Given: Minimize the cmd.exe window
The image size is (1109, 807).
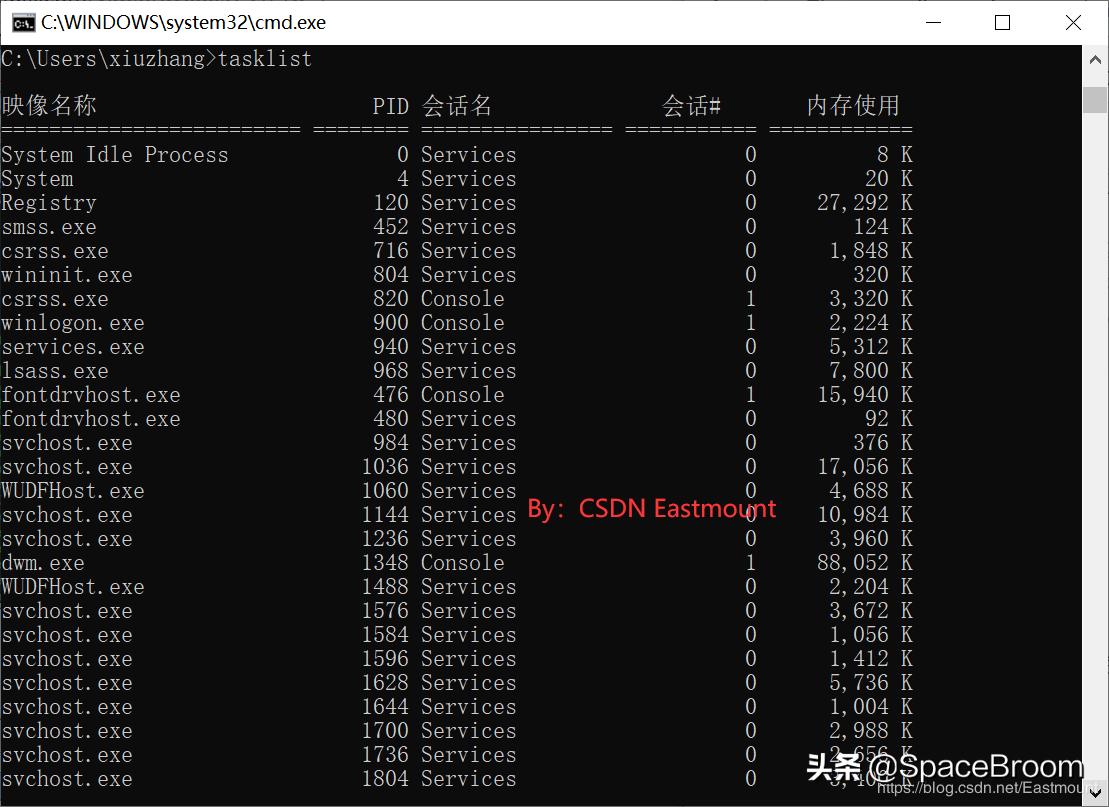Looking at the screenshot, I should click(934, 23).
